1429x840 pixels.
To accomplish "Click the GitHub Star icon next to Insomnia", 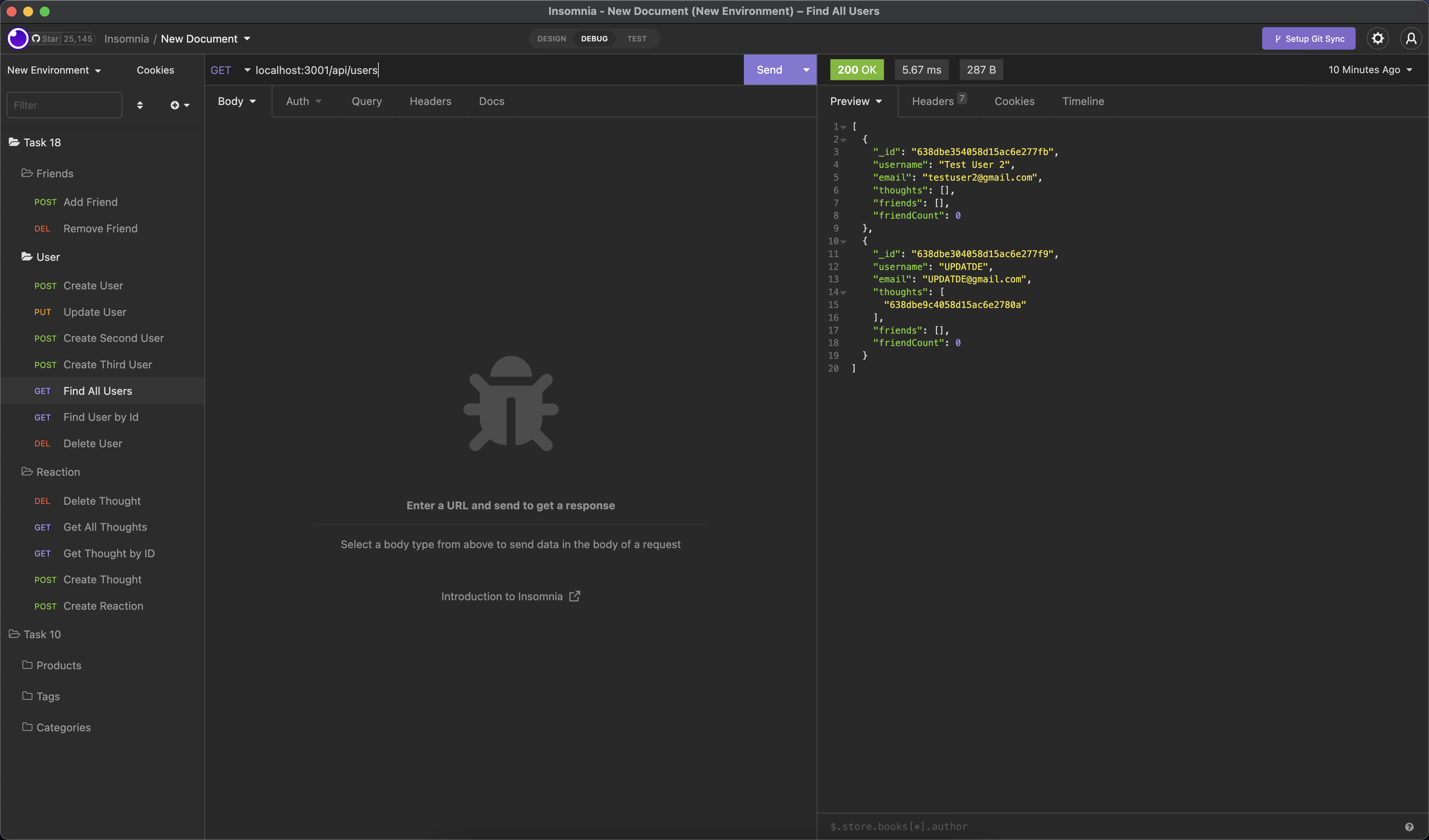I will tap(36, 38).
